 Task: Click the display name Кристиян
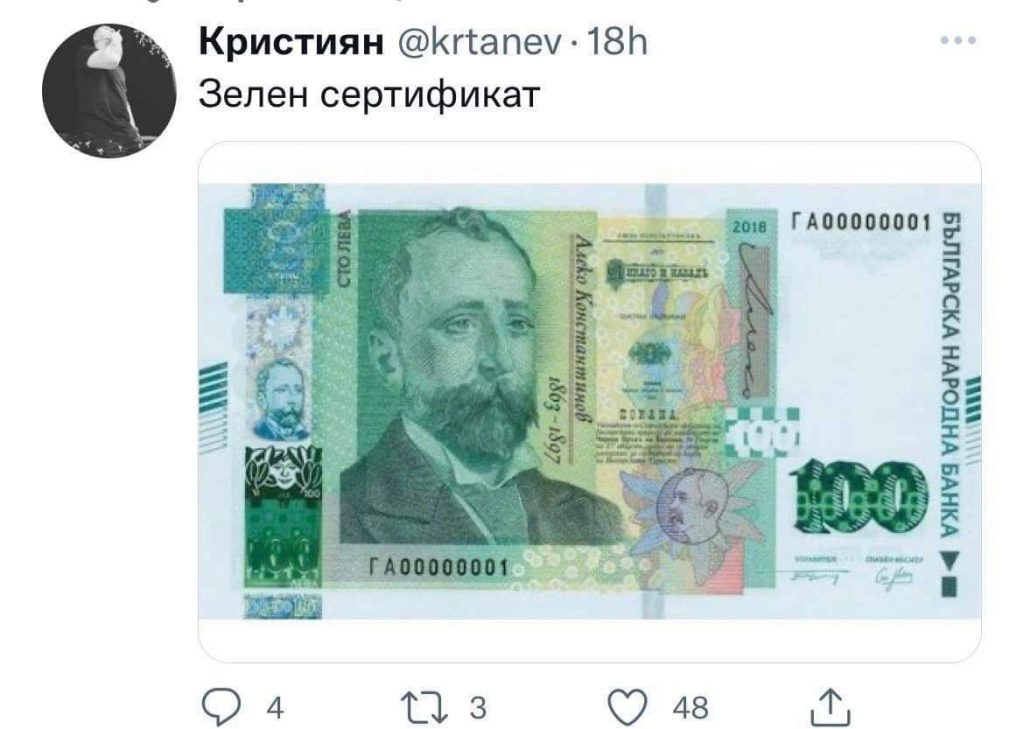291,42
